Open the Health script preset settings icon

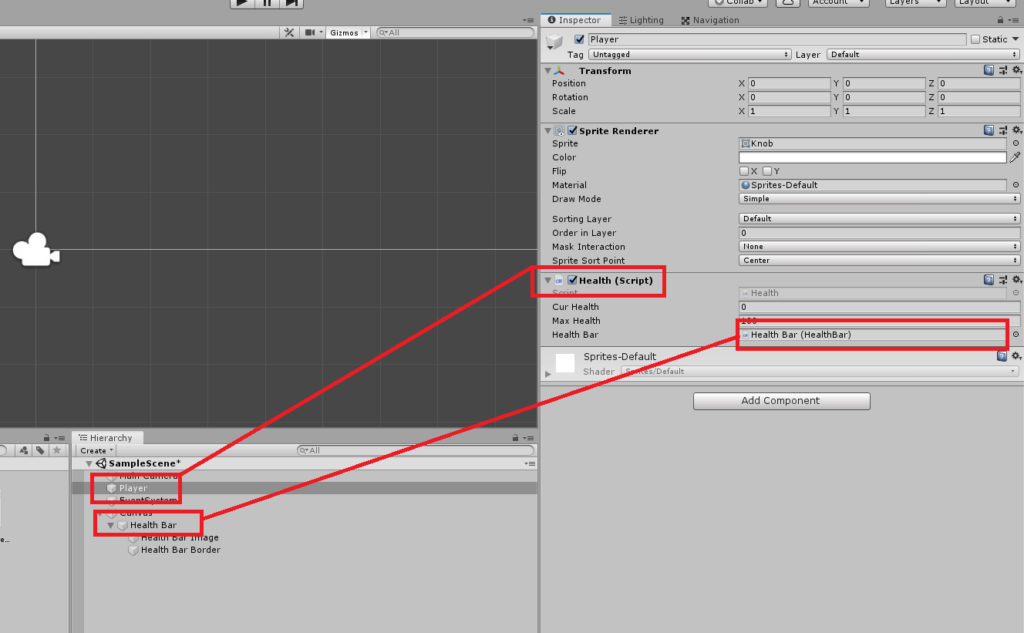pyautogui.click(x=1003, y=281)
